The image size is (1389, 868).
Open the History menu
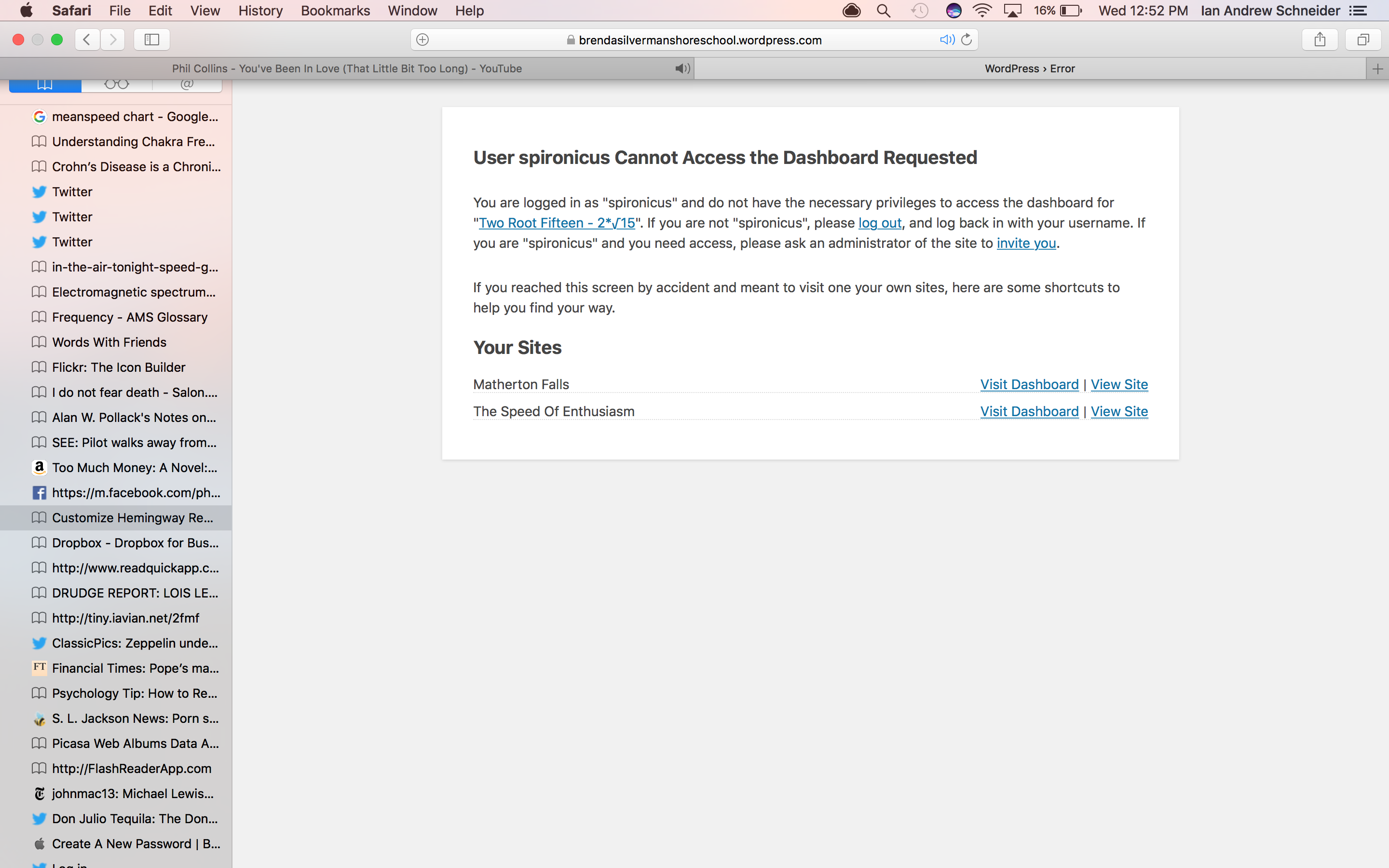coord(260,11)
